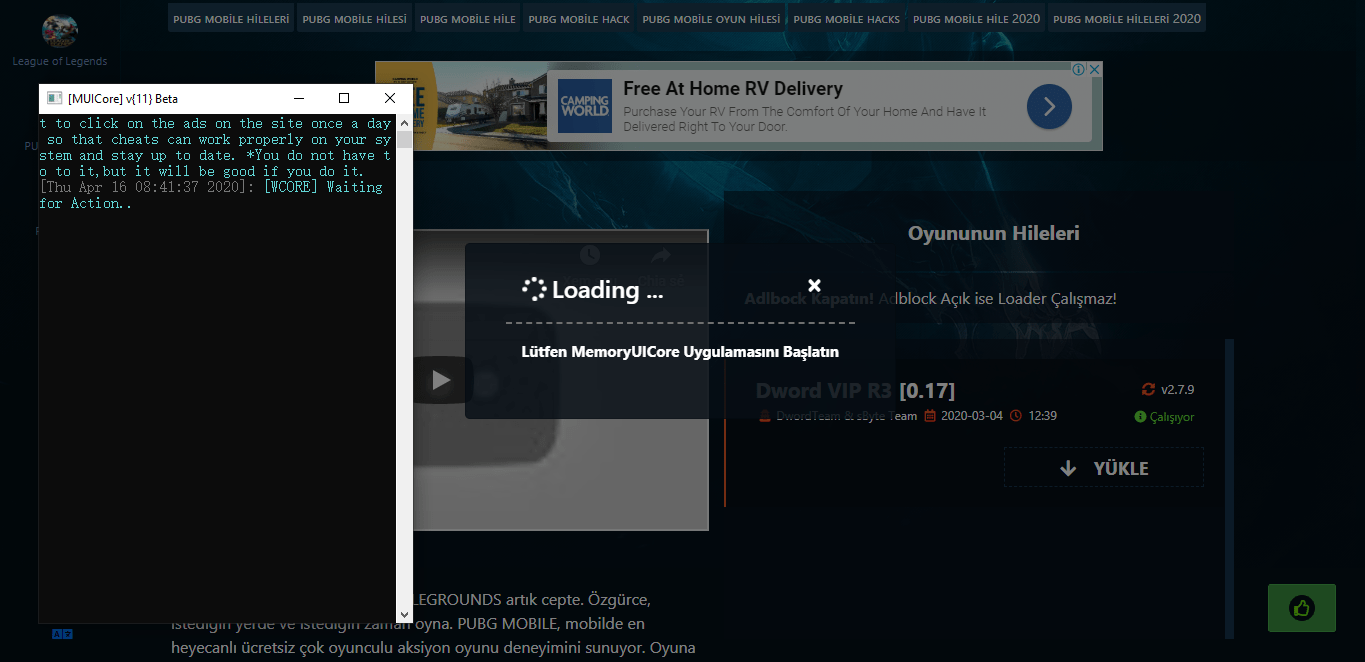Click the console scrollbar down arrow
Viewport: 1365px width, 662px height.
point(404,615)
